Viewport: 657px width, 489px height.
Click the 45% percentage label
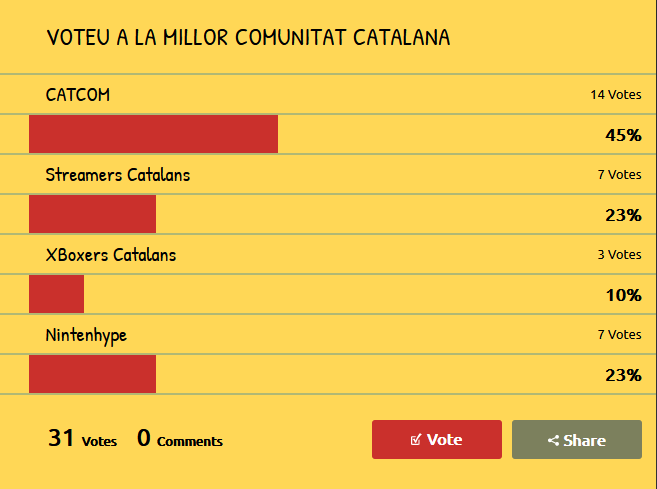click(x=623, y=135)
